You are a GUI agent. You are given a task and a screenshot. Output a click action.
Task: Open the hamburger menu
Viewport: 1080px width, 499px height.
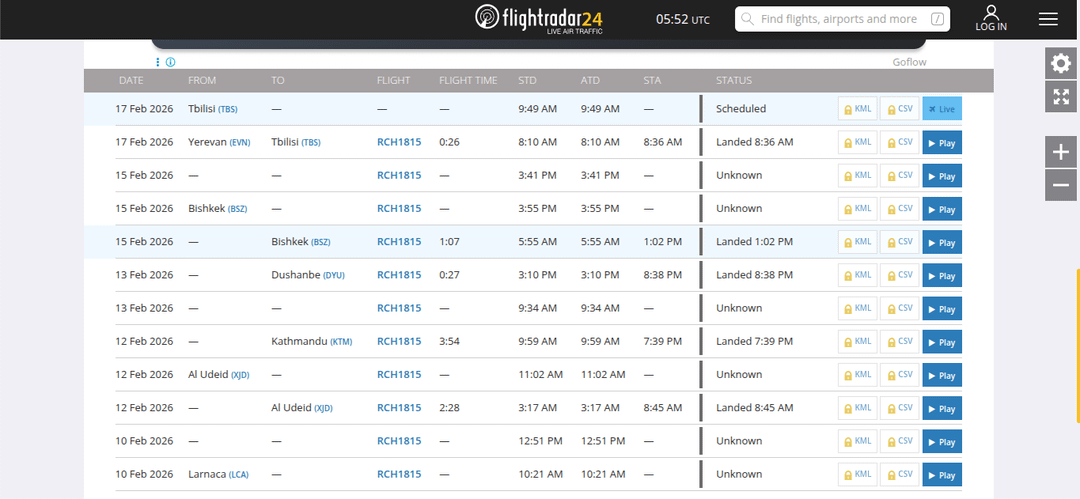(1048, 19)
